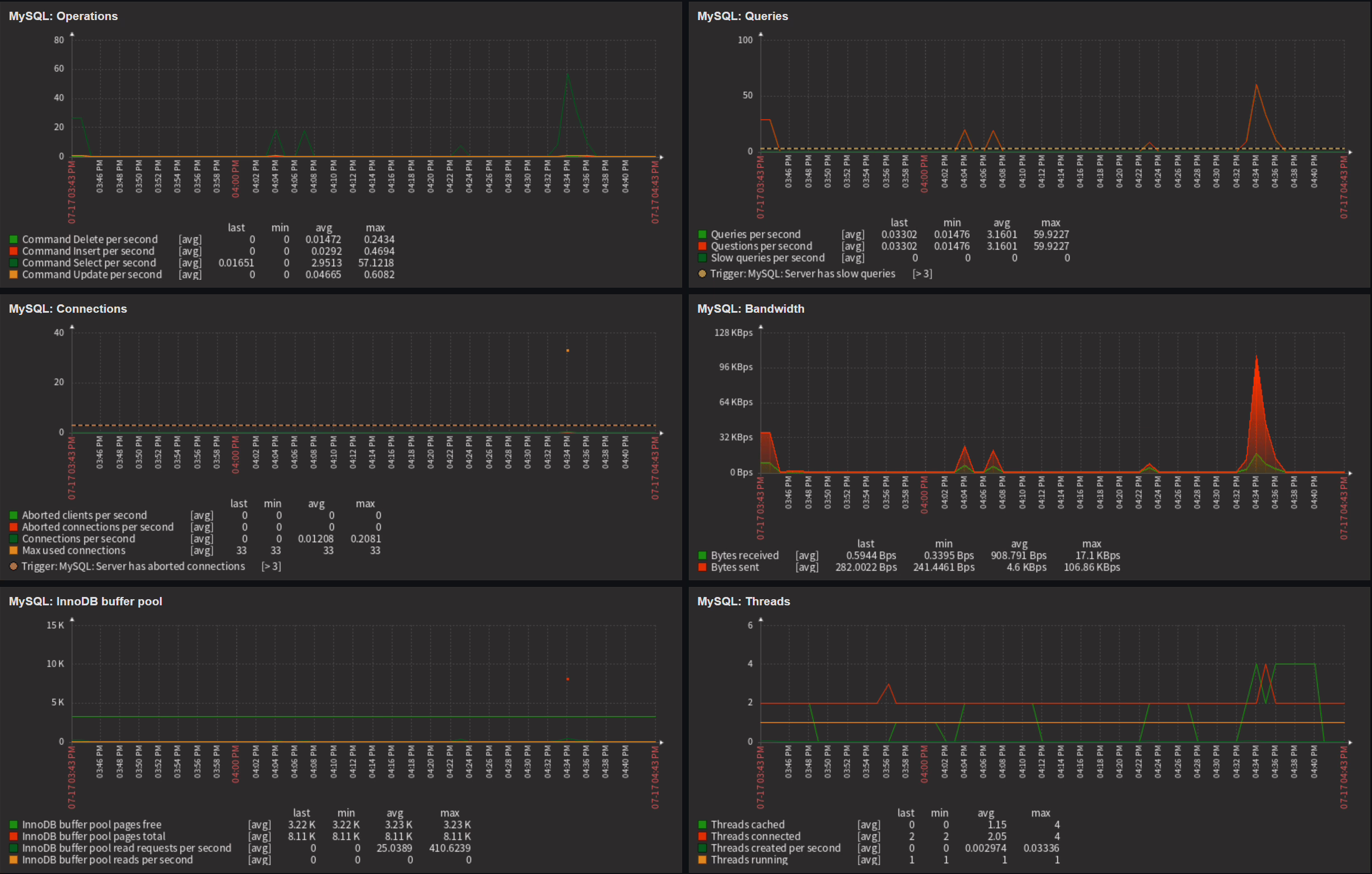The image size is (1372, 874).
Task: Click the 410.6239 max read requests value
Action: [x=450, y=848]
